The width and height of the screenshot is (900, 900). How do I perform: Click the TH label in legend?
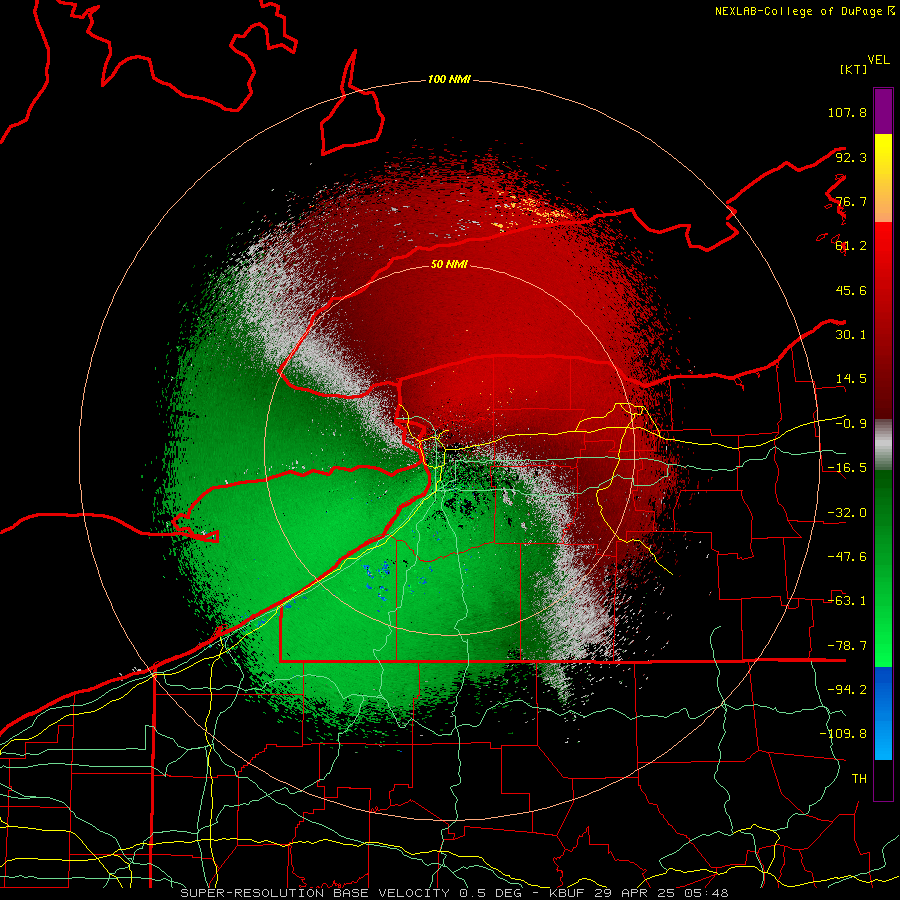(859, 779)
